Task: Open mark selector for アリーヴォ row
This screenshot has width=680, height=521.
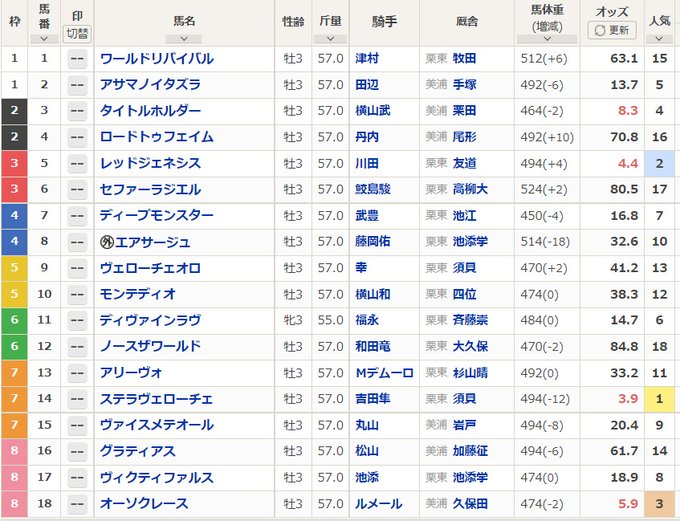Action: point(77,373)
